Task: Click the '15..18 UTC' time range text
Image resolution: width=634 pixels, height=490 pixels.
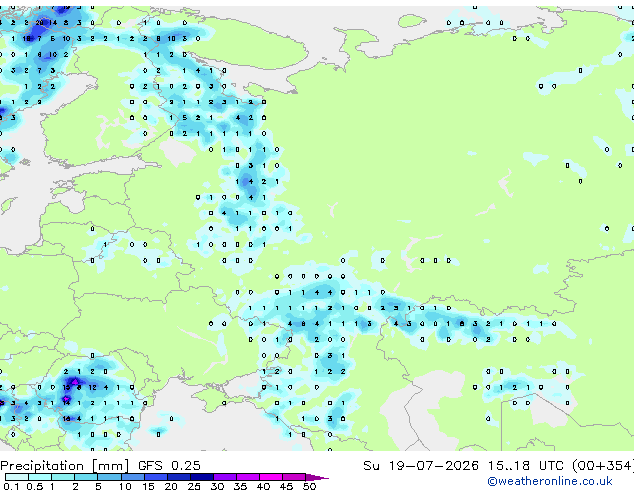Action: tap(526, 466)
